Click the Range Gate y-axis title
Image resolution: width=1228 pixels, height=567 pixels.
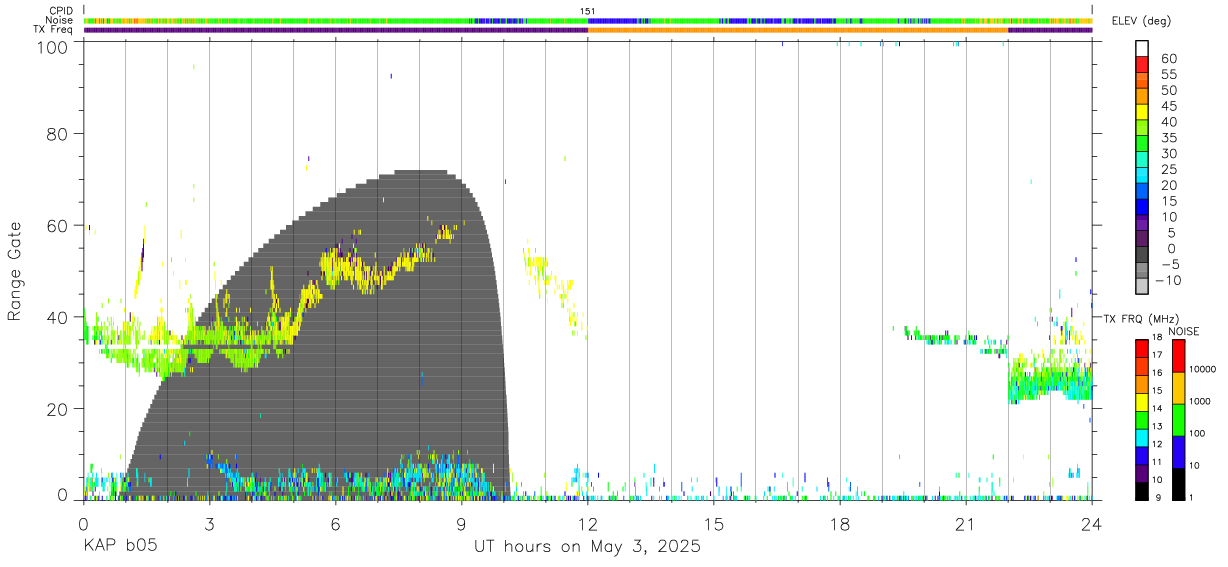(16, 270)
